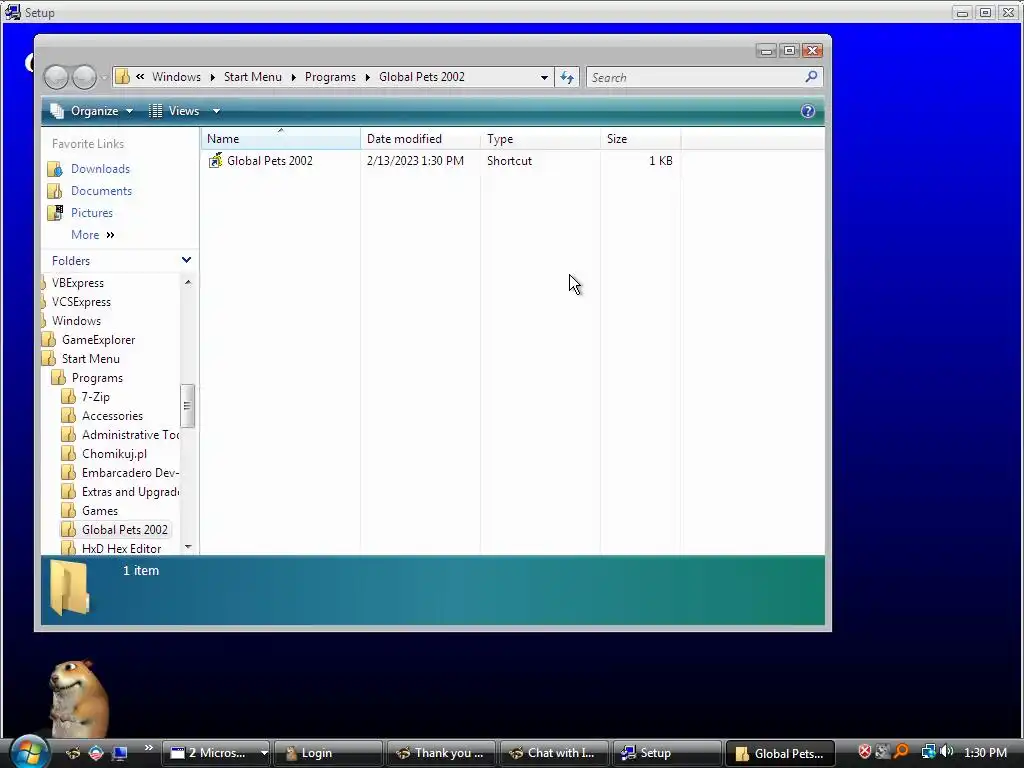Screen dimensions: 1024x768
Task: Click the folder icon in address bar
Action: 122,76
